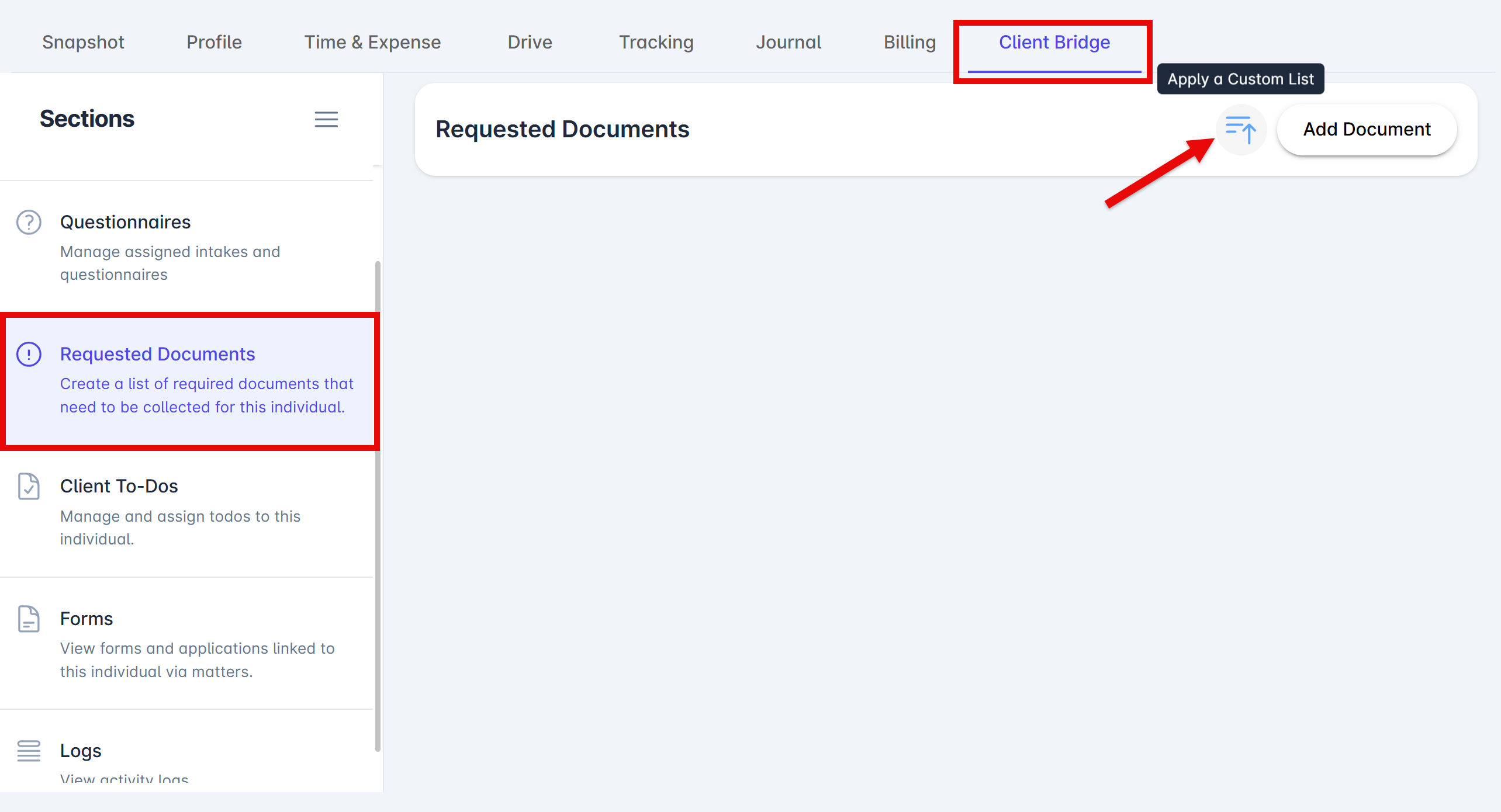This screenshot has width=1501, height=812.
Task: Click the Forms document icon
Action: pos(29,619)
